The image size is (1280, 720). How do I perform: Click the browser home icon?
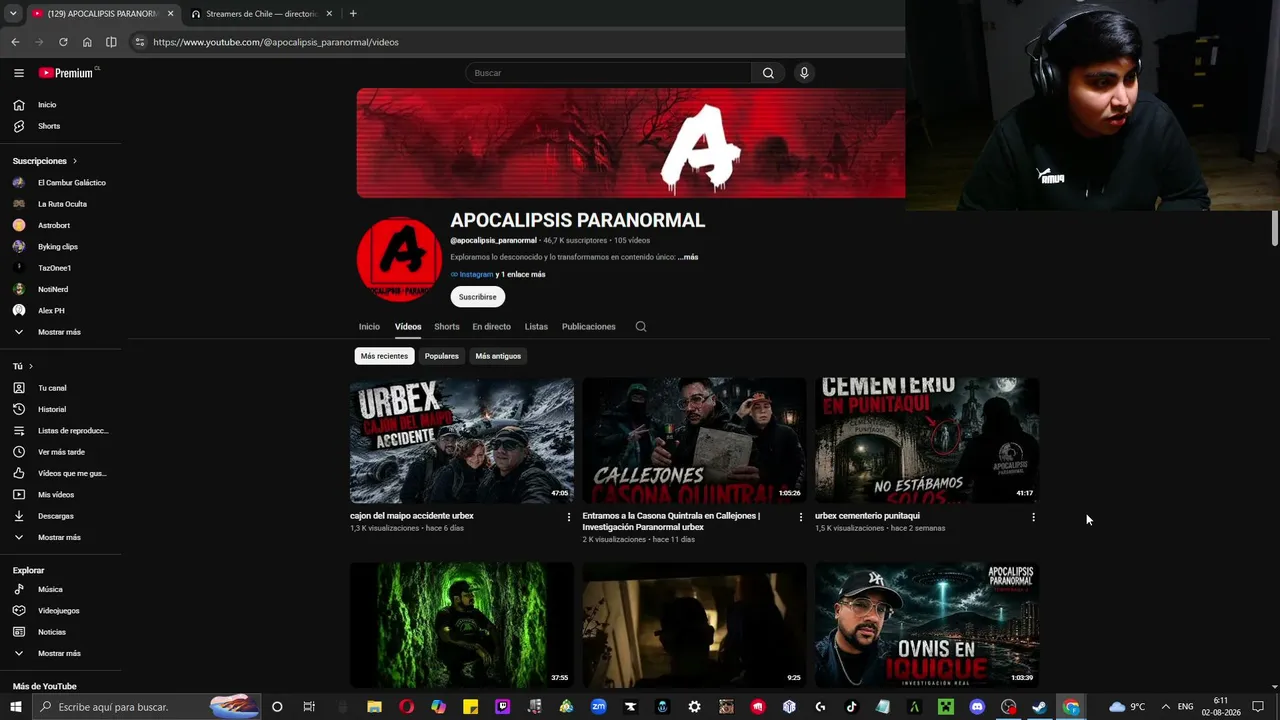(87, 42)
